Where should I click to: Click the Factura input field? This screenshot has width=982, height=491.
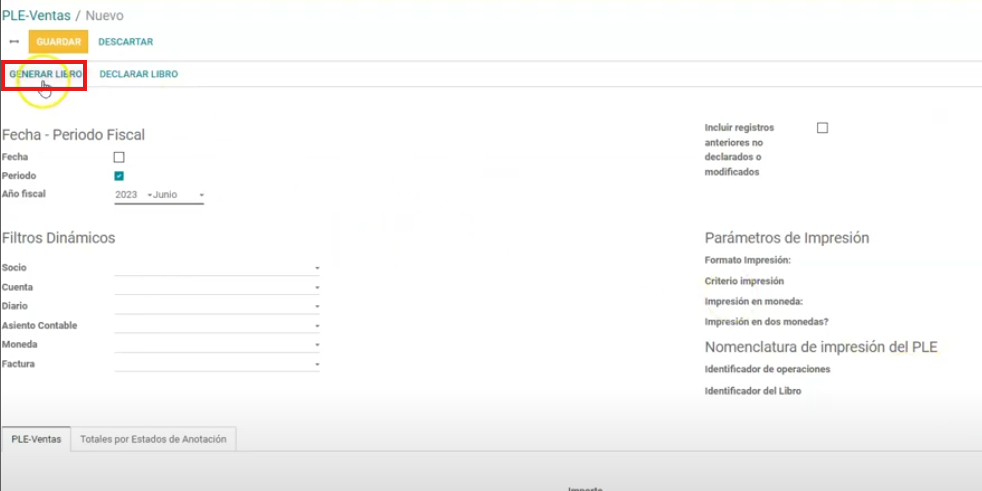pos(212,365)
